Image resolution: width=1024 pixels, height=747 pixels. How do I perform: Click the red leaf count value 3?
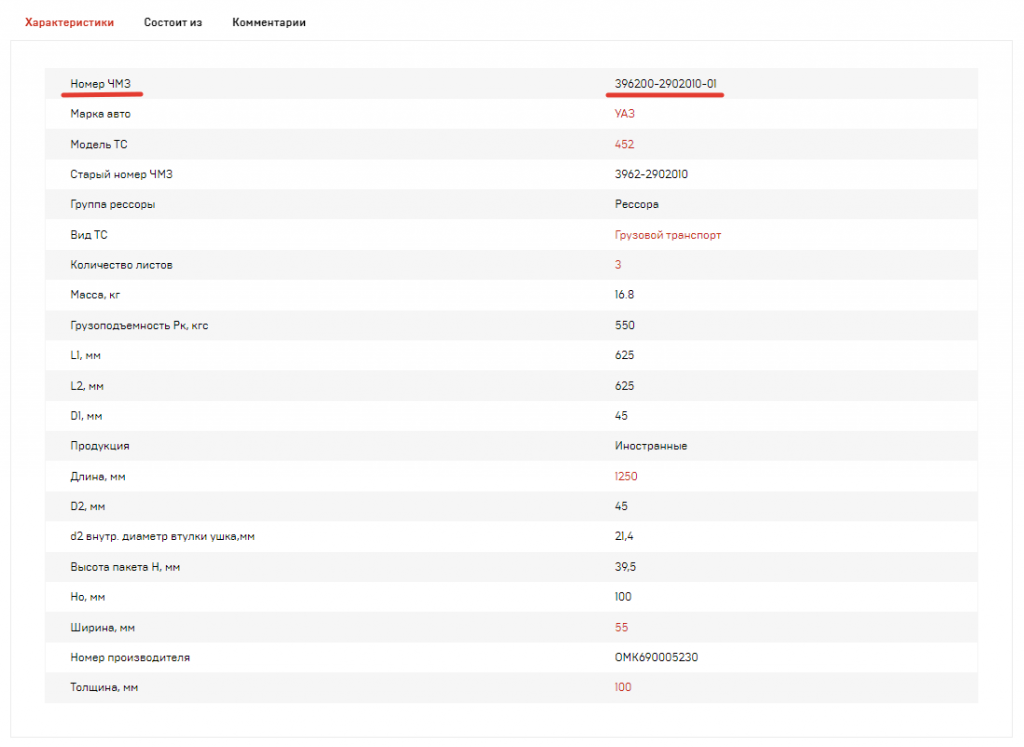click(618, 265)
